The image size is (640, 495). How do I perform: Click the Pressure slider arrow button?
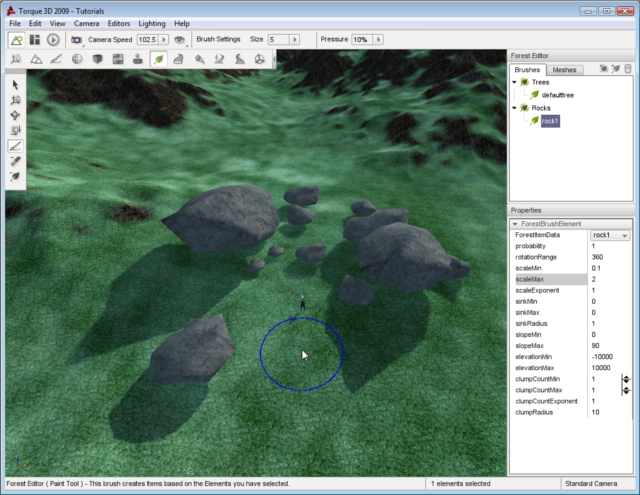point(377,39)
